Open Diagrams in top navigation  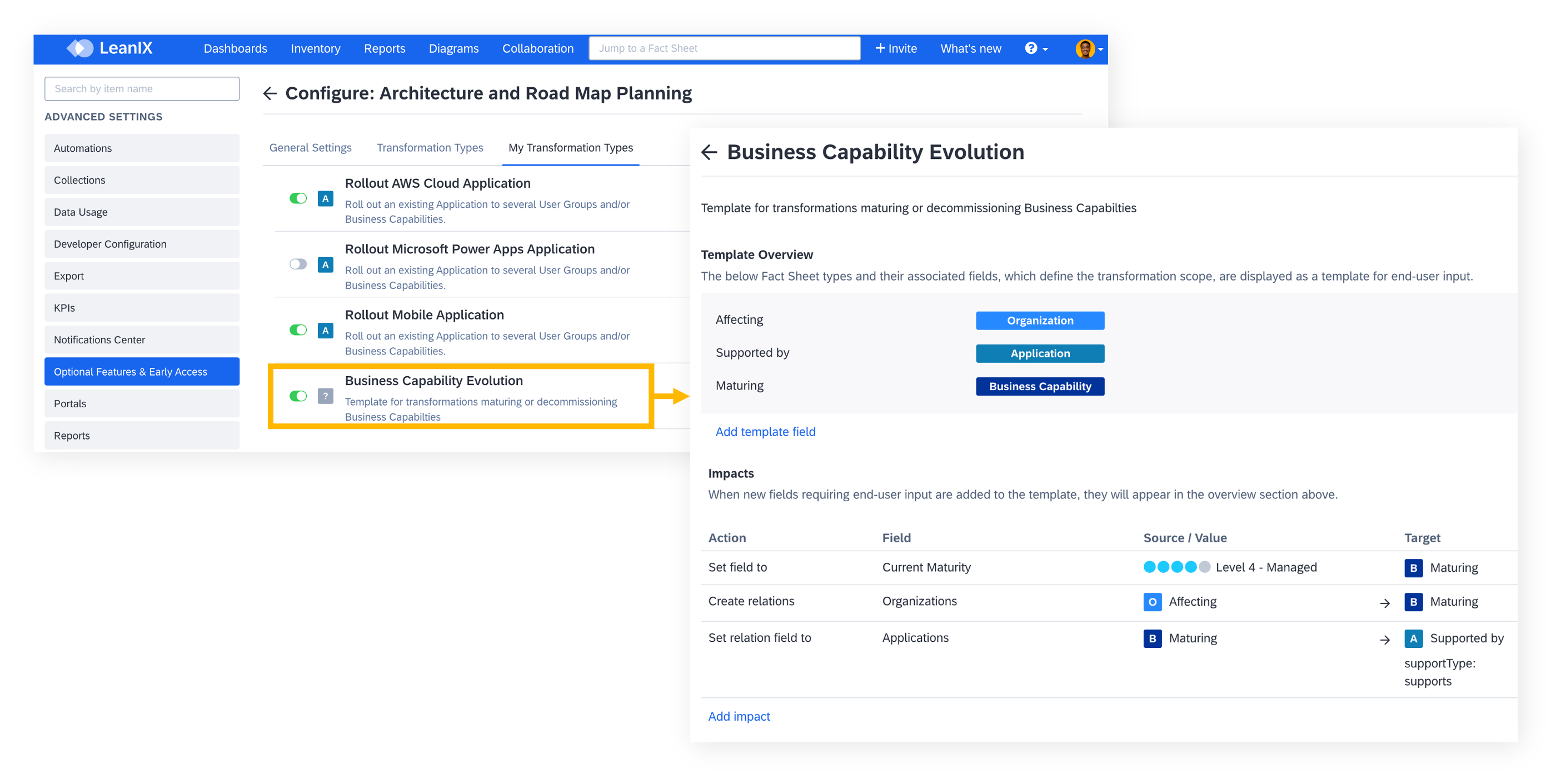453,48
